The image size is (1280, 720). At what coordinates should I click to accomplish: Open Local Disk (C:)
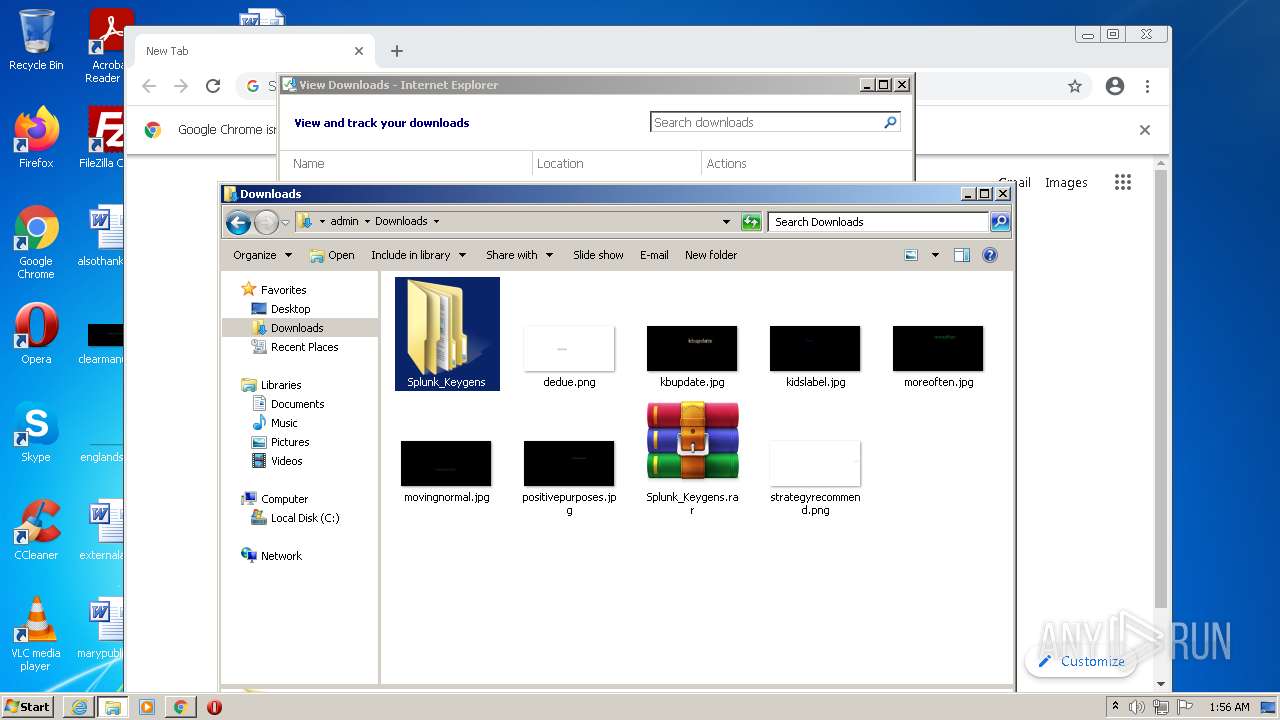click(x=305, y=518)
